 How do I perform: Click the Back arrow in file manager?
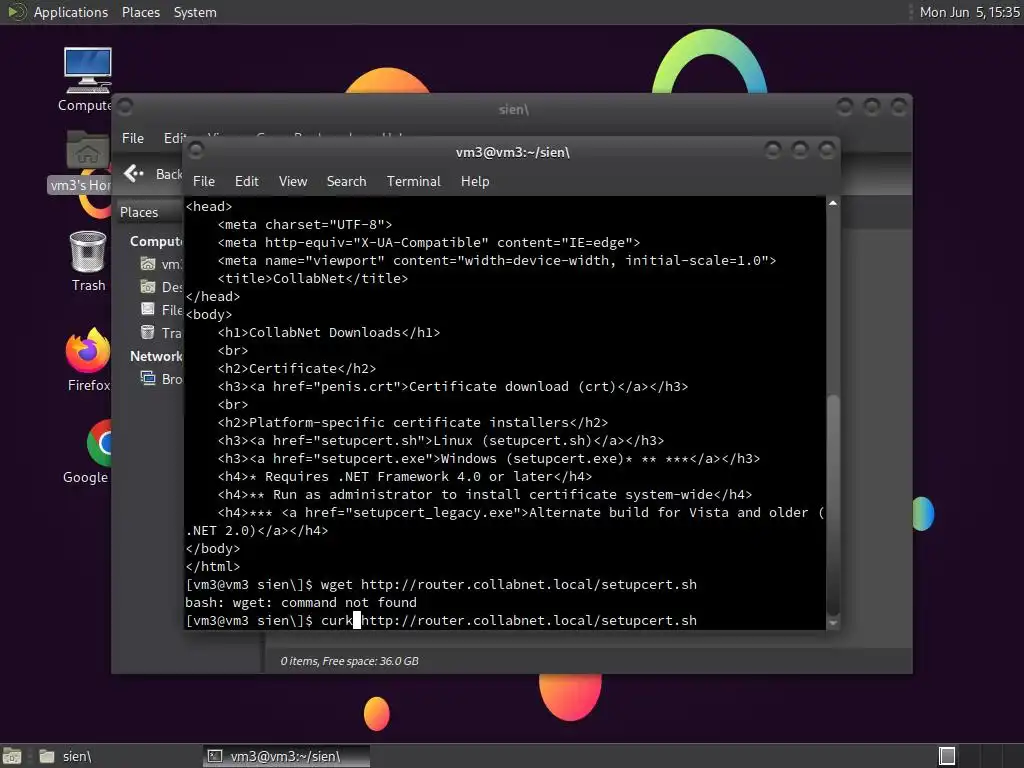point(134,173)
